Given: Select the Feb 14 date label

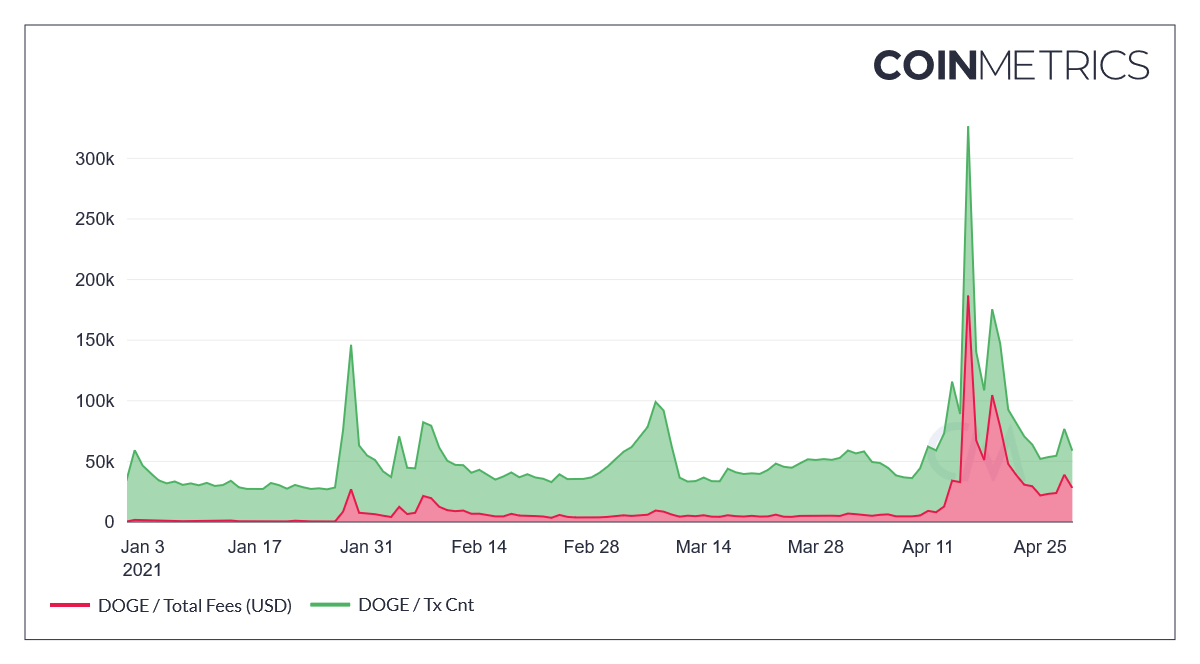Looking at the screenshot, I should pos(479,547).
